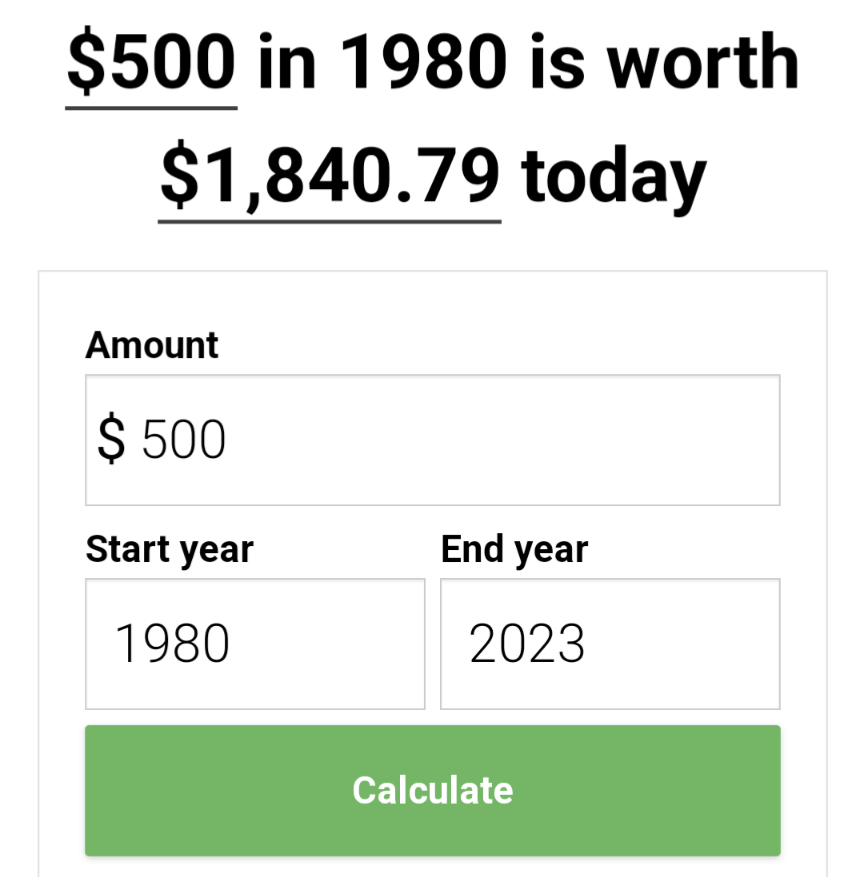The image size is (864, 877).
Task: Focus the Amount input field
Action: pos(432,440)
